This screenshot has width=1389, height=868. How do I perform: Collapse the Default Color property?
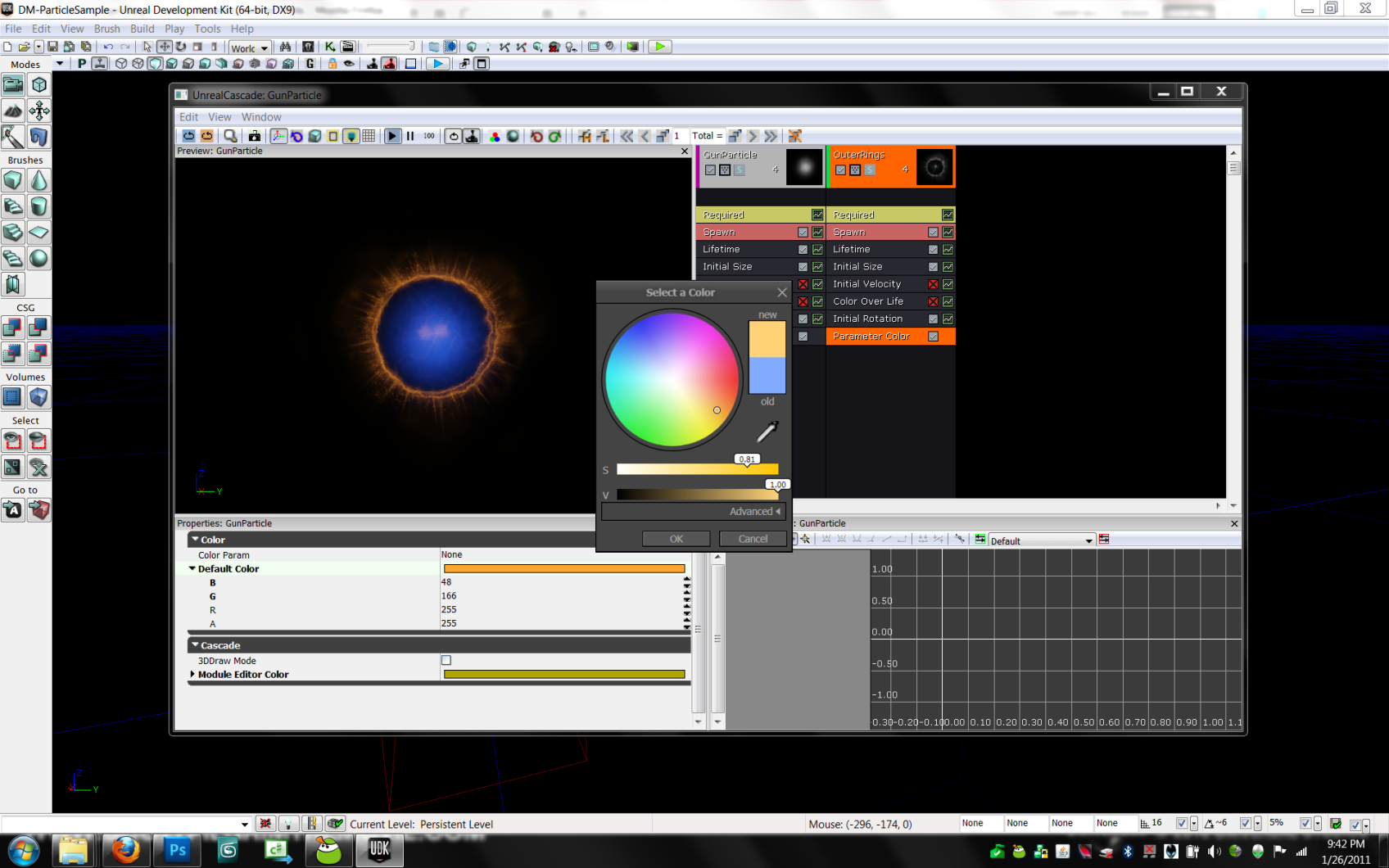click(x=192, y=568)
